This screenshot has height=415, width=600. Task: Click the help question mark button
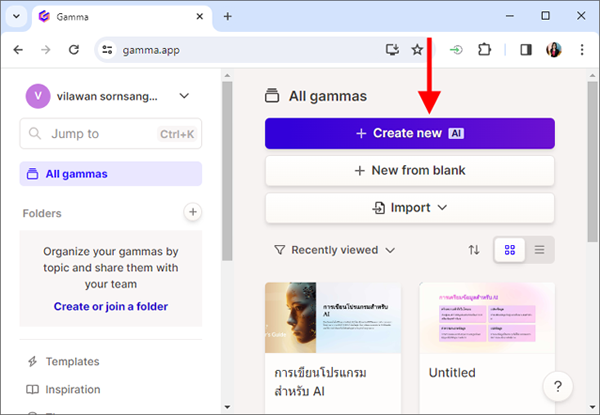coord(558,386)
